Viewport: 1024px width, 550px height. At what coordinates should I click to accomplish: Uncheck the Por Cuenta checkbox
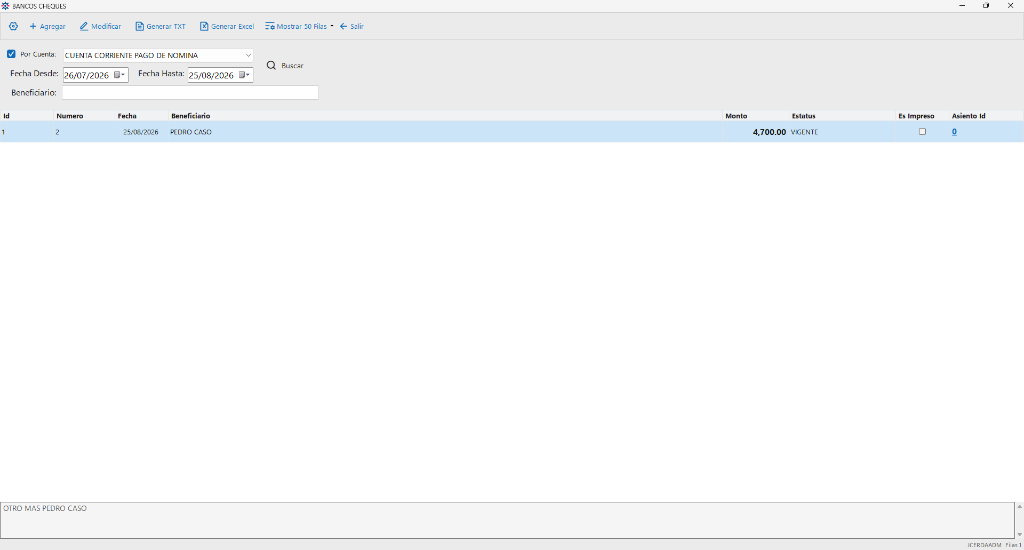point(11,54)
